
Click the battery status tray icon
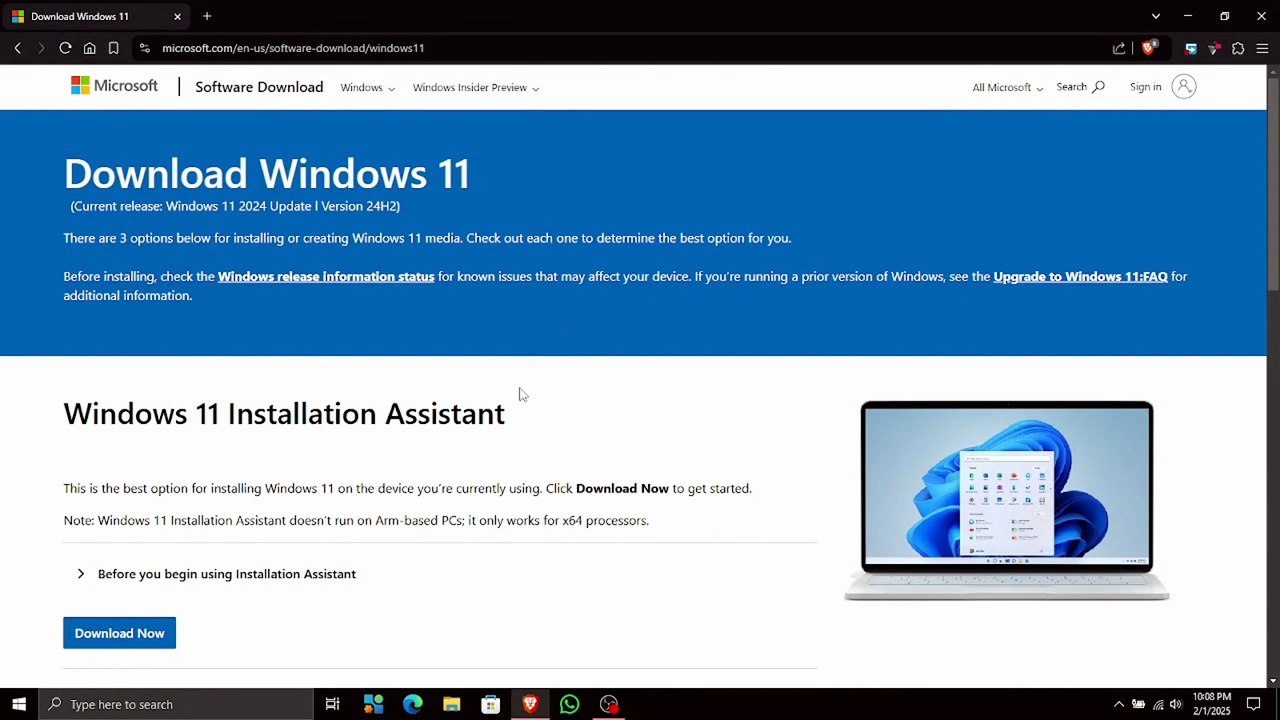(1138, 704)
